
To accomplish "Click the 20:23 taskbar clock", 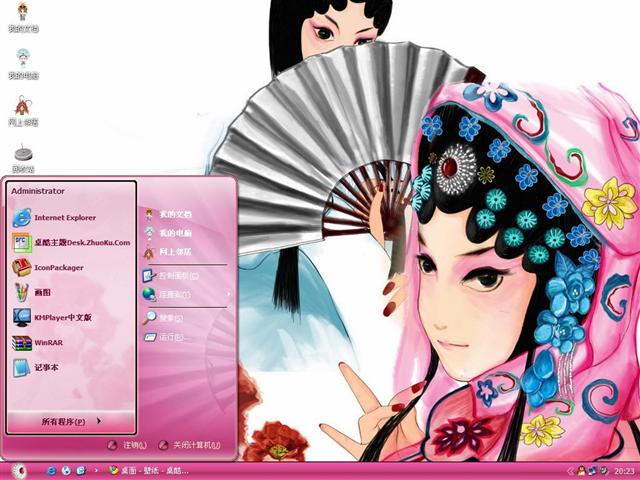I will point(624,471).
